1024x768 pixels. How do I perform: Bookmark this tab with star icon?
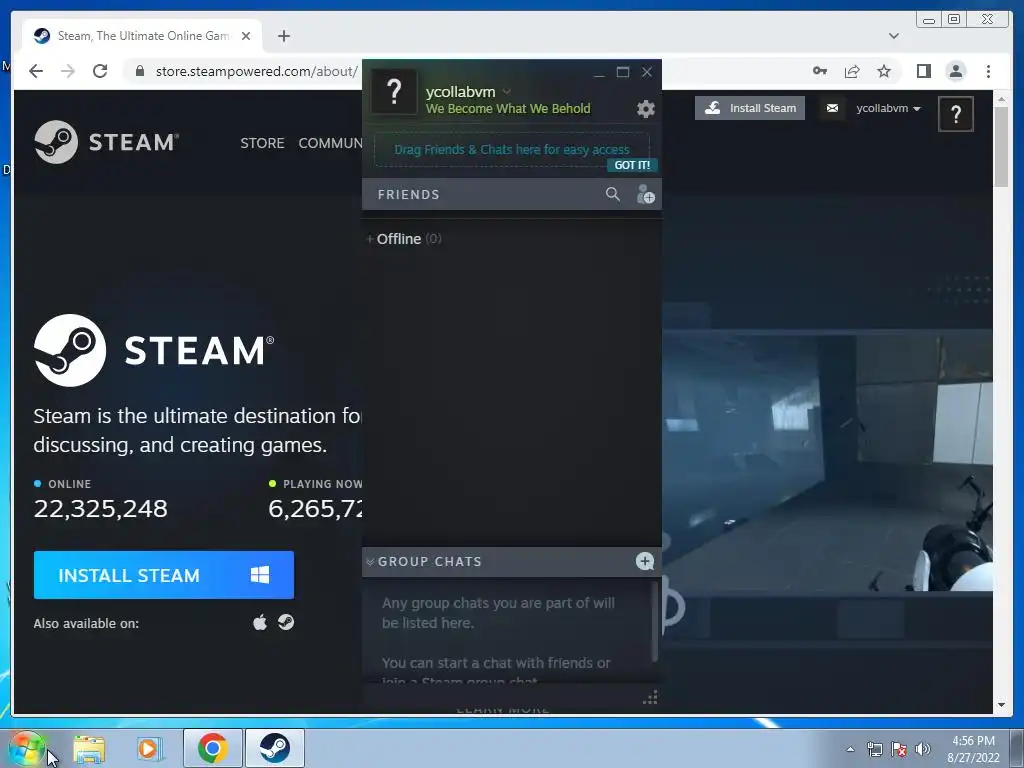point(884,71)
